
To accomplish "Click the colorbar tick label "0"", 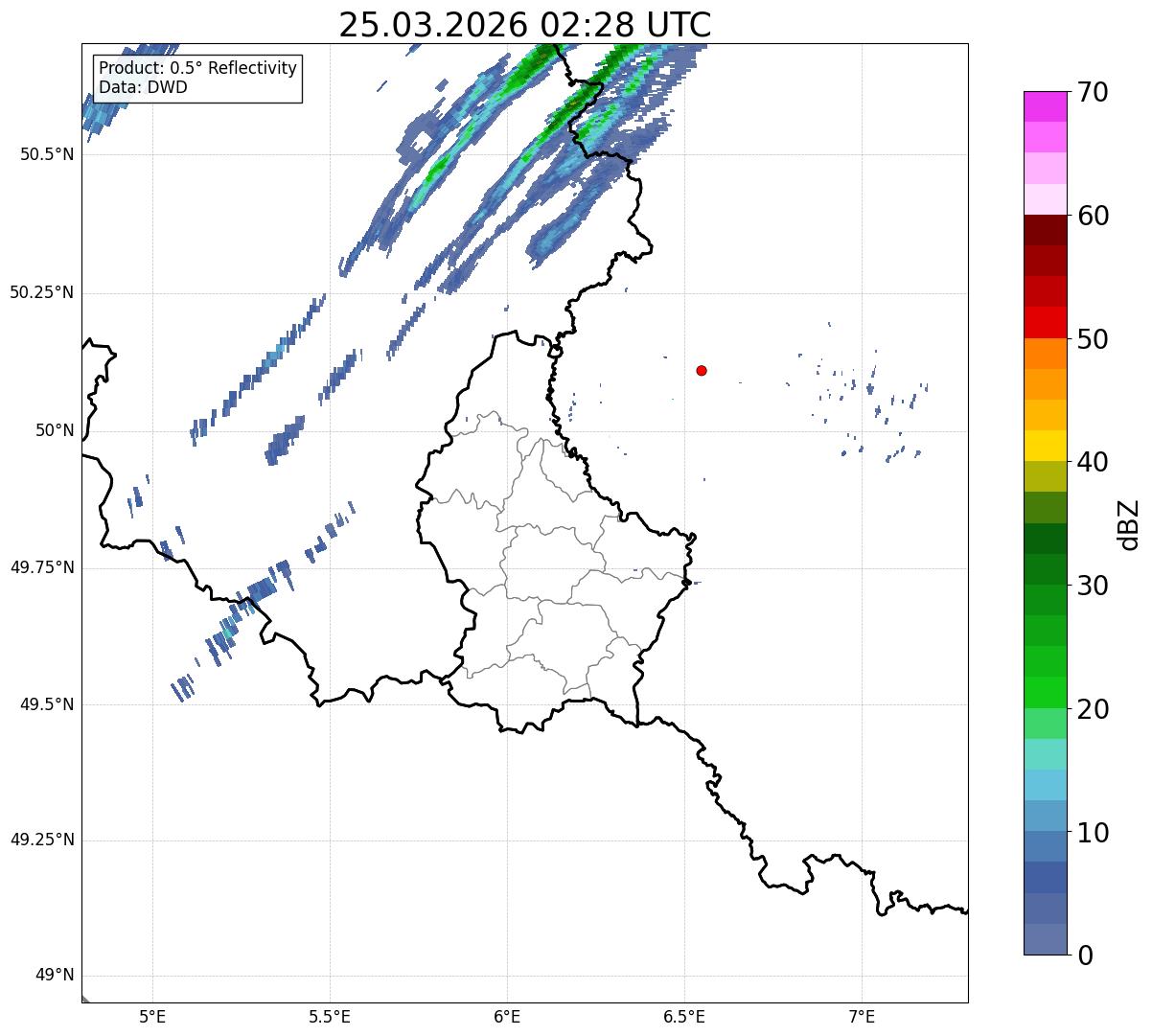I will [x=1084, y=955].
